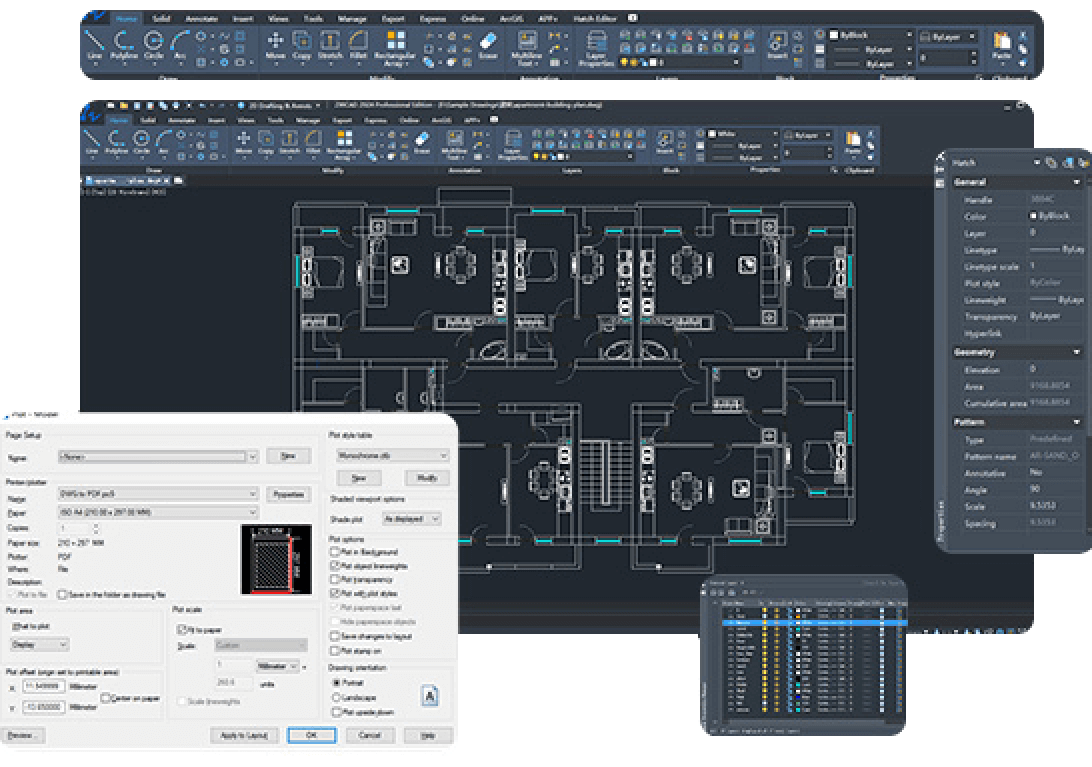Viewport: 1092px width, 767px height.
Task: Open the Annotate tab in the enlarged top ribbon
Action: (201, 18)
